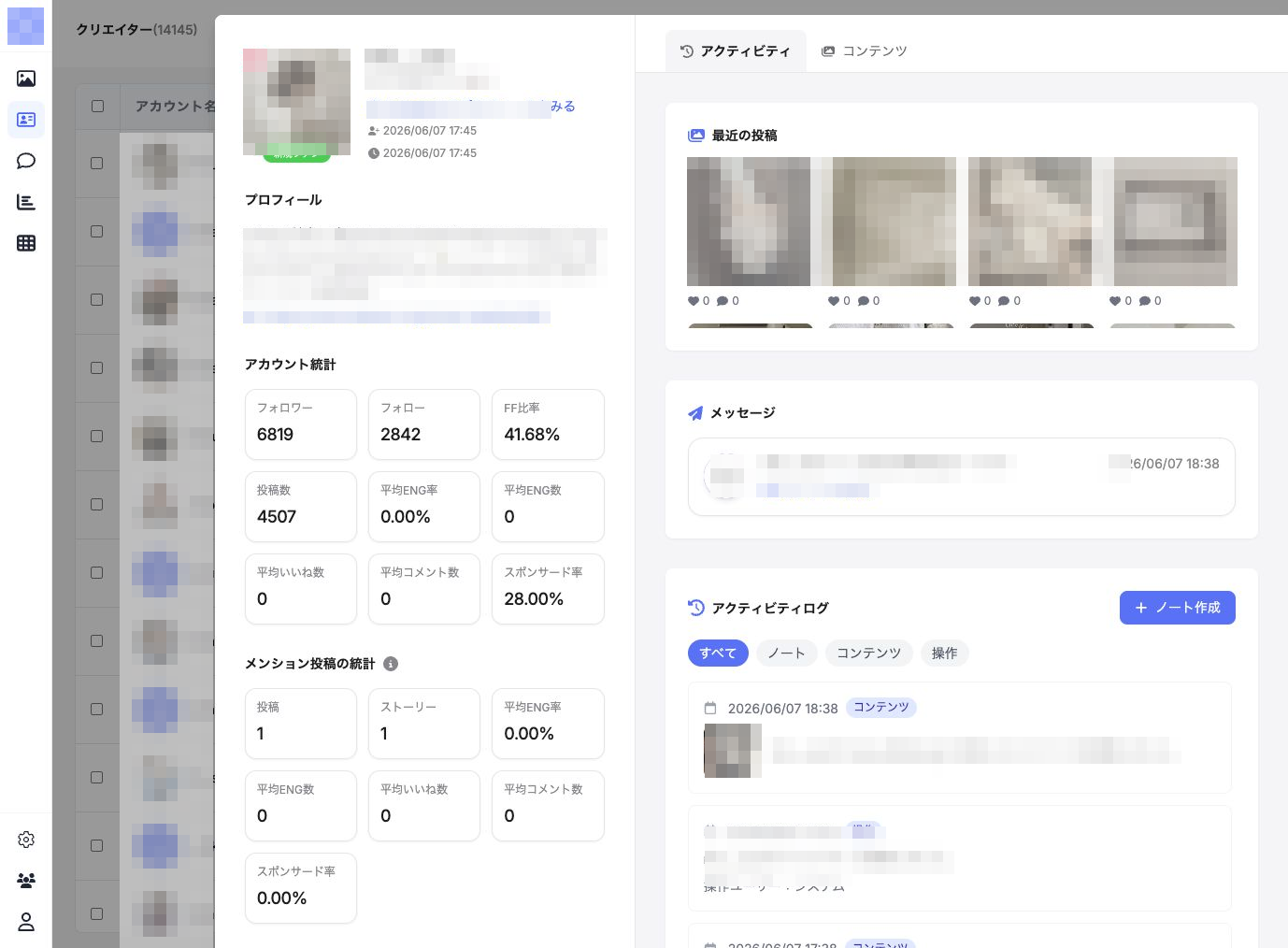
Task: Click the アクティビティログ history icon
Action: point(696,608)
